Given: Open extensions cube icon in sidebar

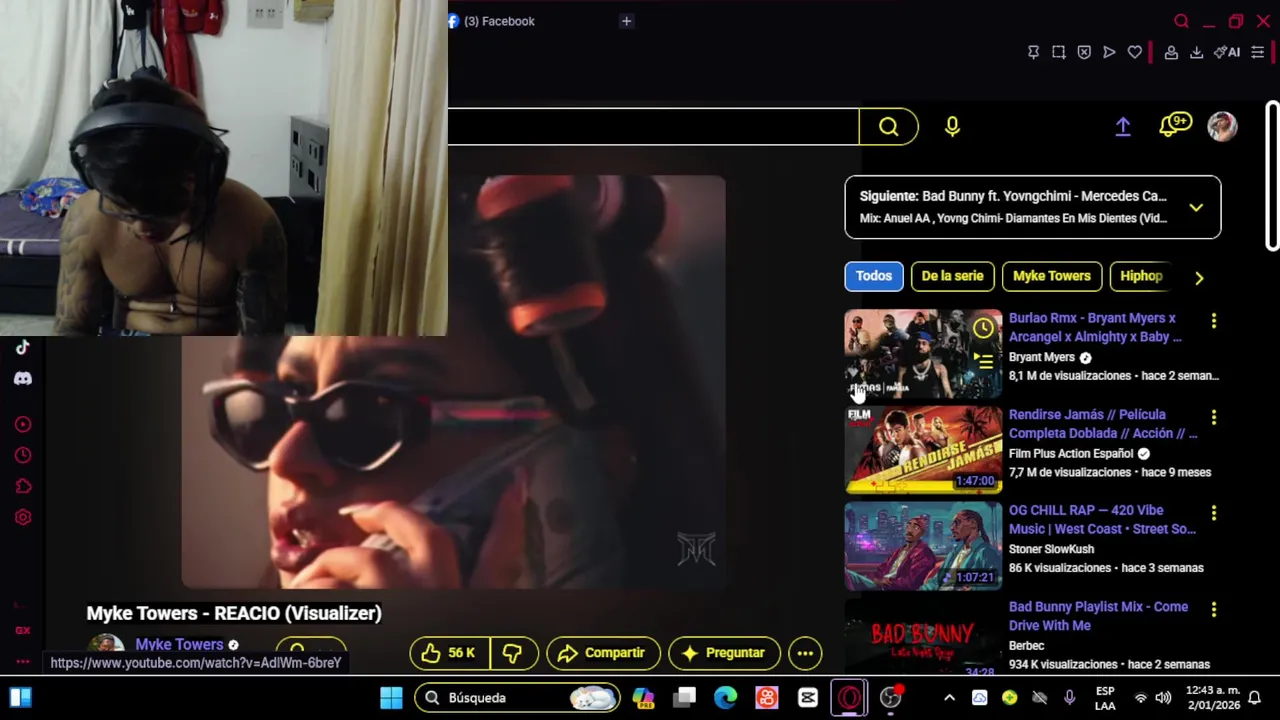Looking at the screenshot, I should point(22,486).
